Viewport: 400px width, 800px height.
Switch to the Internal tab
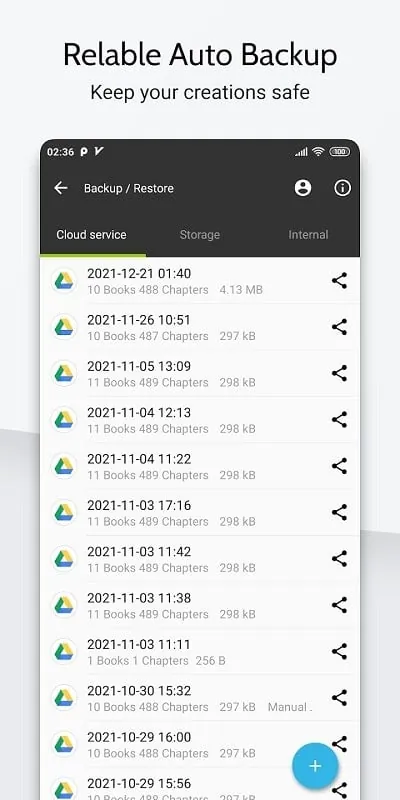pyautogui.click(x=308, y=235)
